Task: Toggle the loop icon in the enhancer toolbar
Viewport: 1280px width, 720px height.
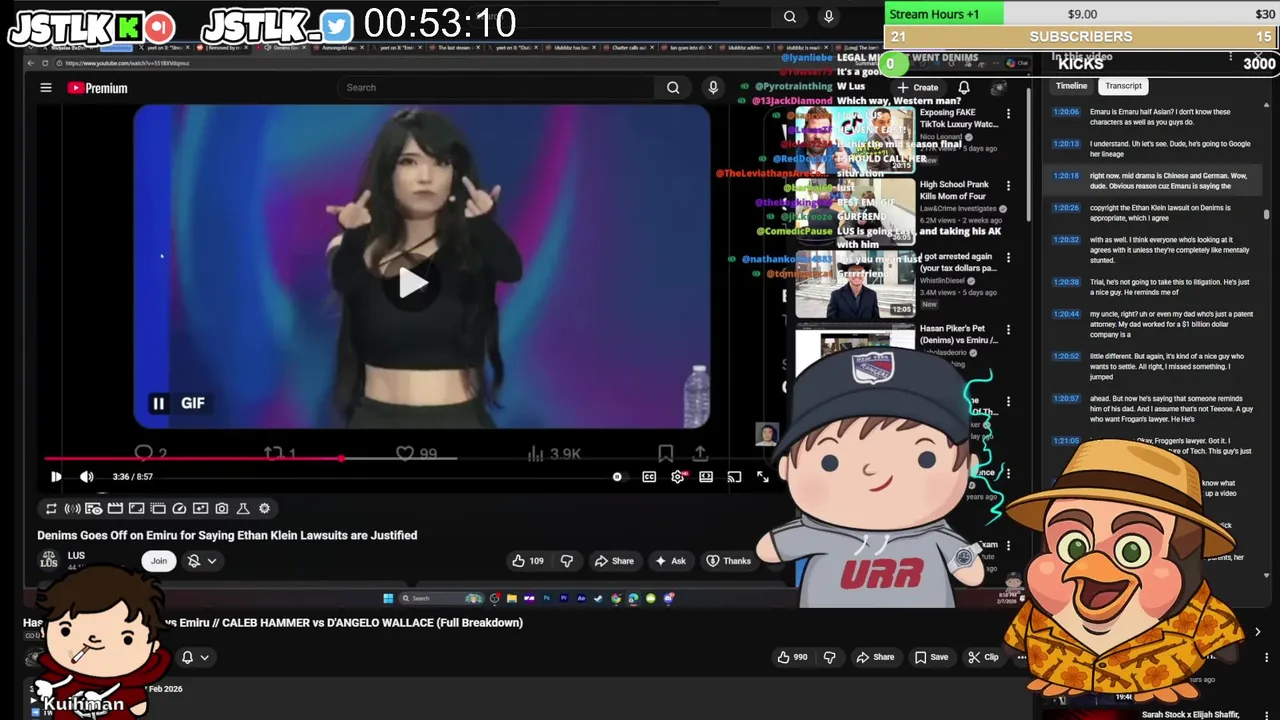Action: 51,509
